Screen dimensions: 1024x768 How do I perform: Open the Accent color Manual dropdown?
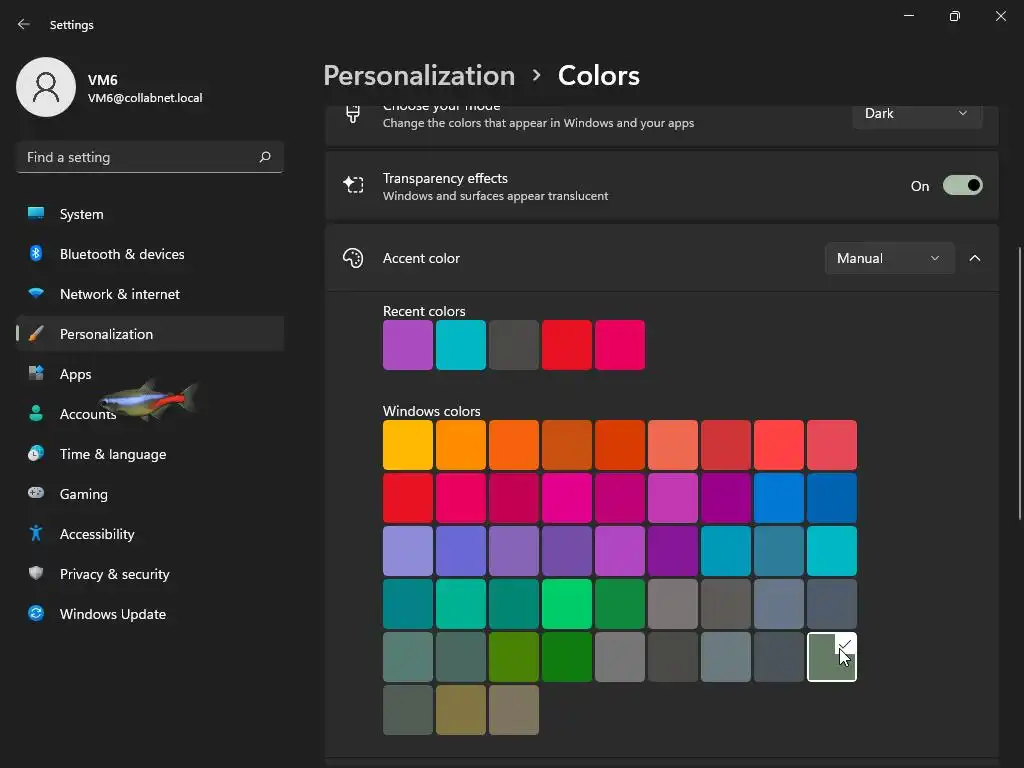click(x=888, y=258)
